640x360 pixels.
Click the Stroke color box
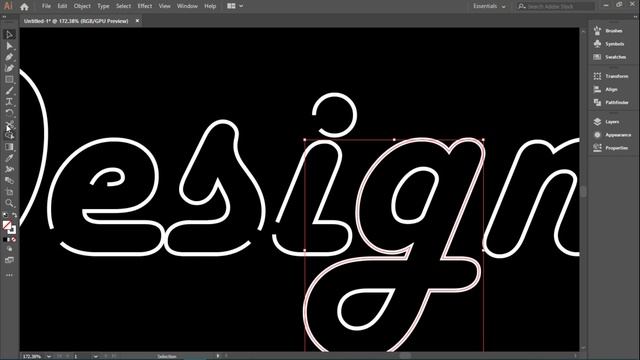12,231
